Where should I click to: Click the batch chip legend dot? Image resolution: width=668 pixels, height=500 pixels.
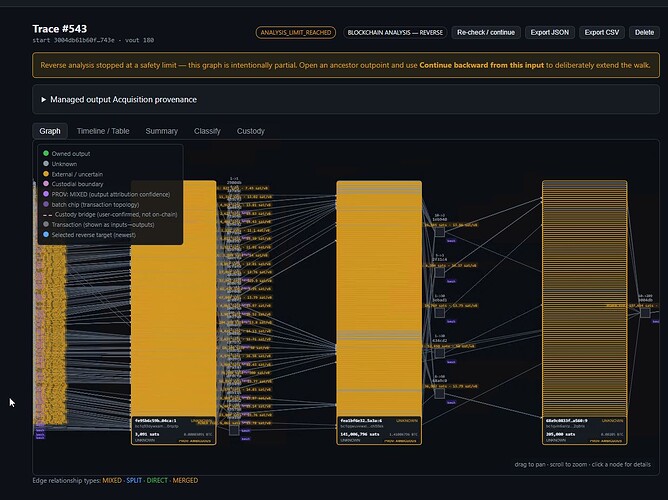click(x=46, y=204)
